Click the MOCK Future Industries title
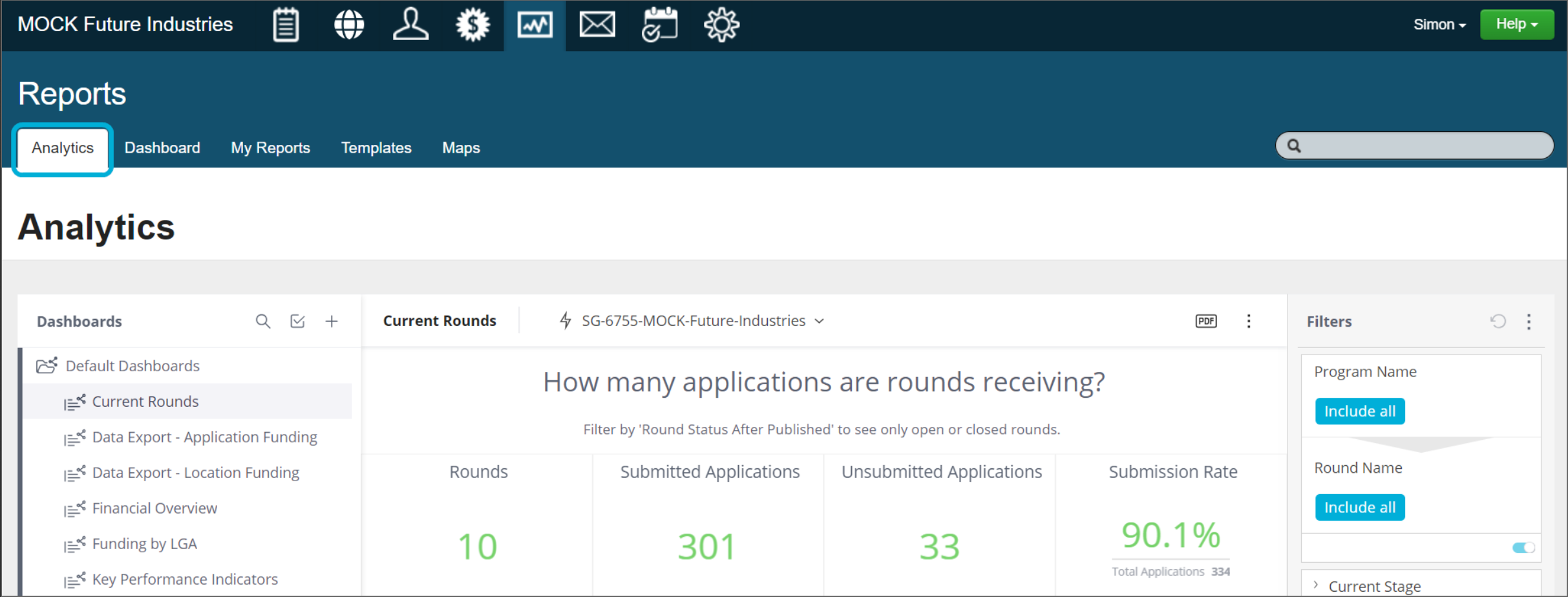The image size is (1568, 597). pyautogui.click(x=125, y=25)
